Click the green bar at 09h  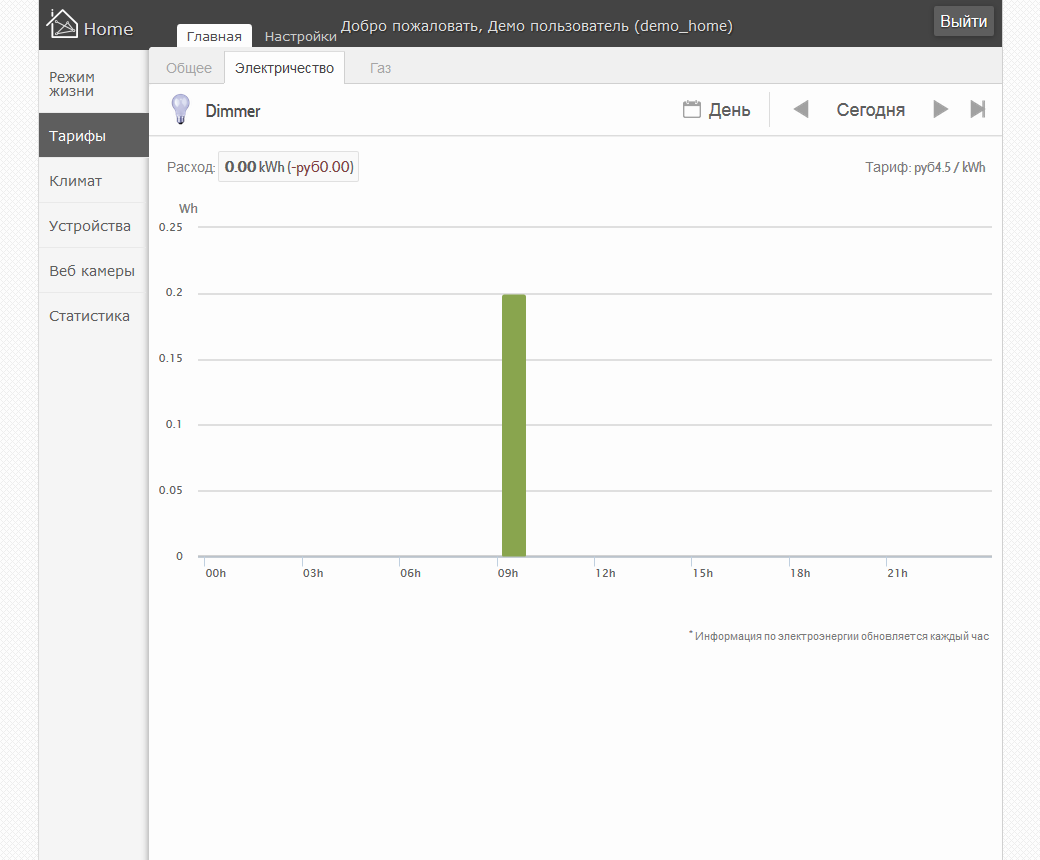pyautogui.click(x=514, y=425)
